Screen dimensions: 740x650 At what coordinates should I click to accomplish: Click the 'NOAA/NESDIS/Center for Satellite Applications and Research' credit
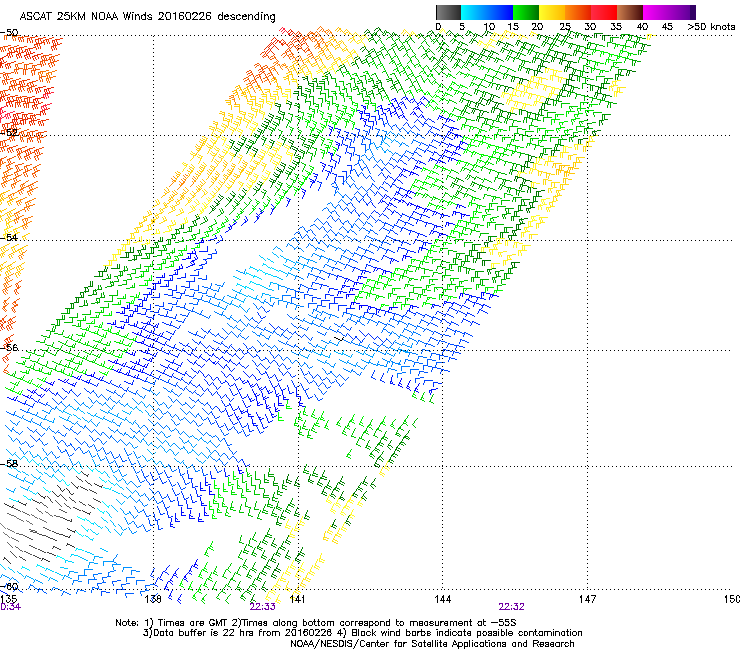[432, 644]
